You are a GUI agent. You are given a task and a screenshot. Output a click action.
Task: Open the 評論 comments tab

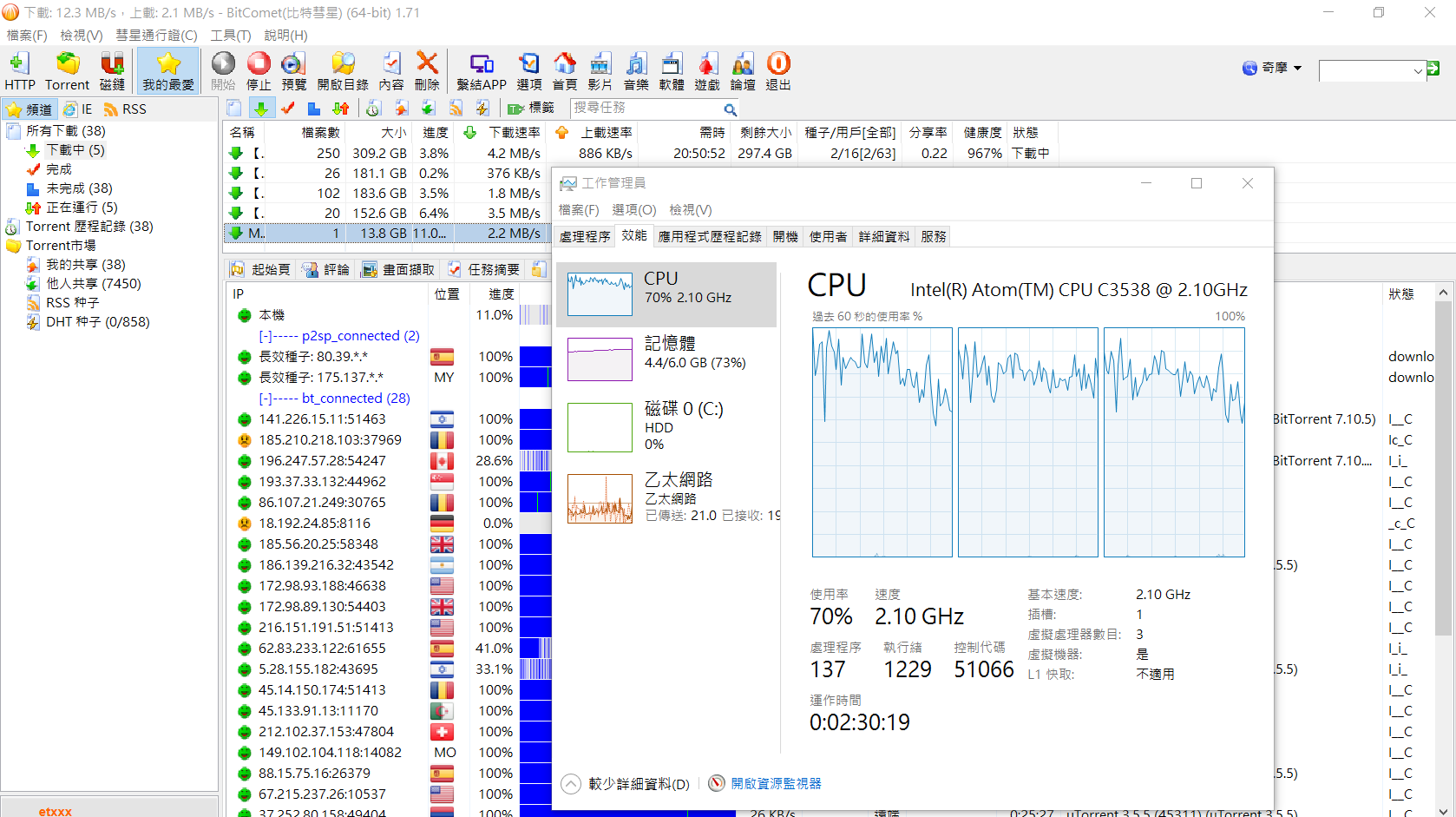325,270
